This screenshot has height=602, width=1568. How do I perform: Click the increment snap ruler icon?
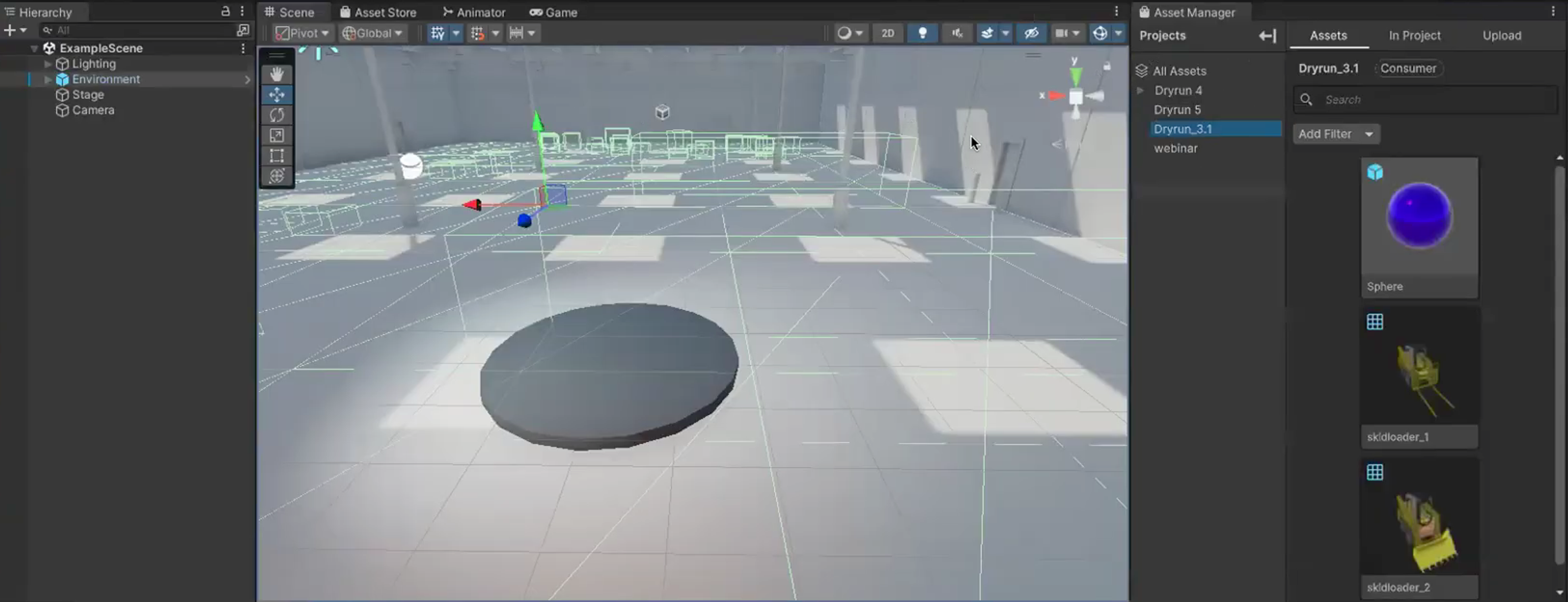tap(516, 33)
